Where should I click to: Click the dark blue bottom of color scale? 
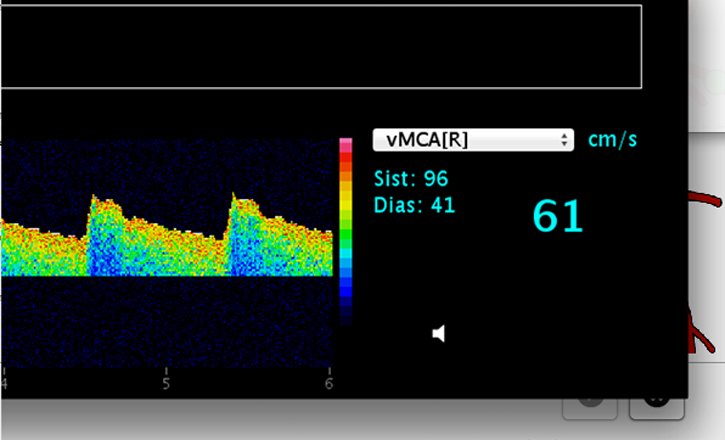click(x=345, y=305)
